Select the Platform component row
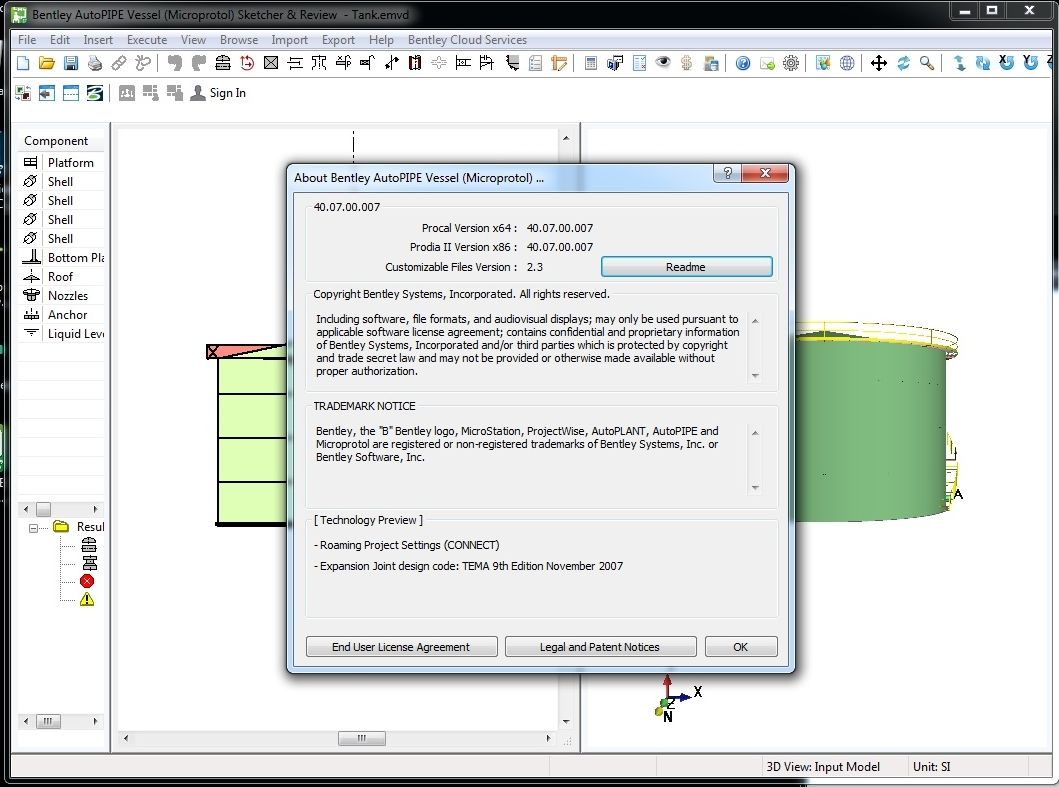 click(63, 162)
